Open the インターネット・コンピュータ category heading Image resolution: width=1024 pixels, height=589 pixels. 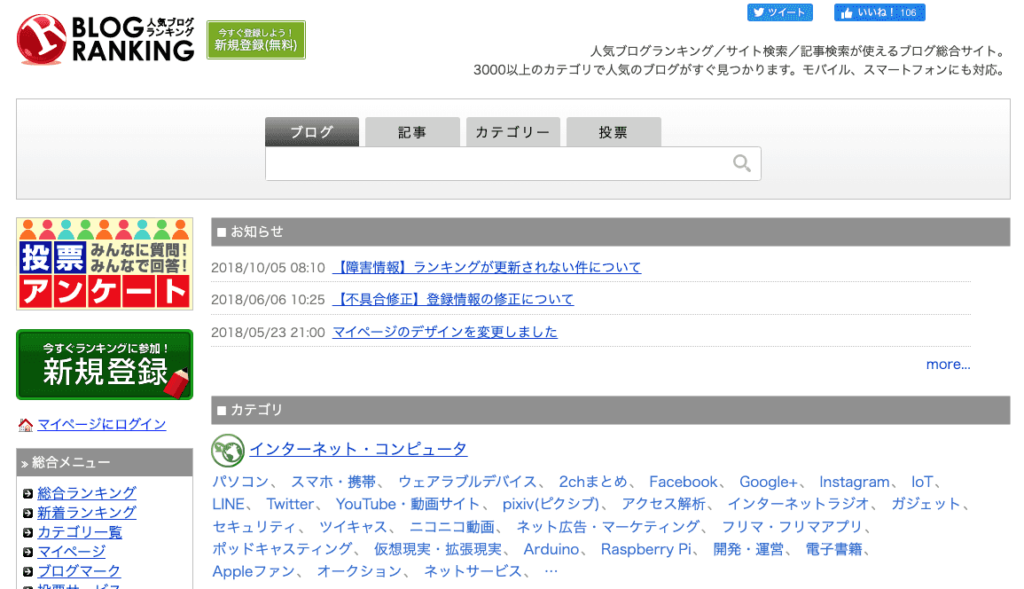coord(358,449)
